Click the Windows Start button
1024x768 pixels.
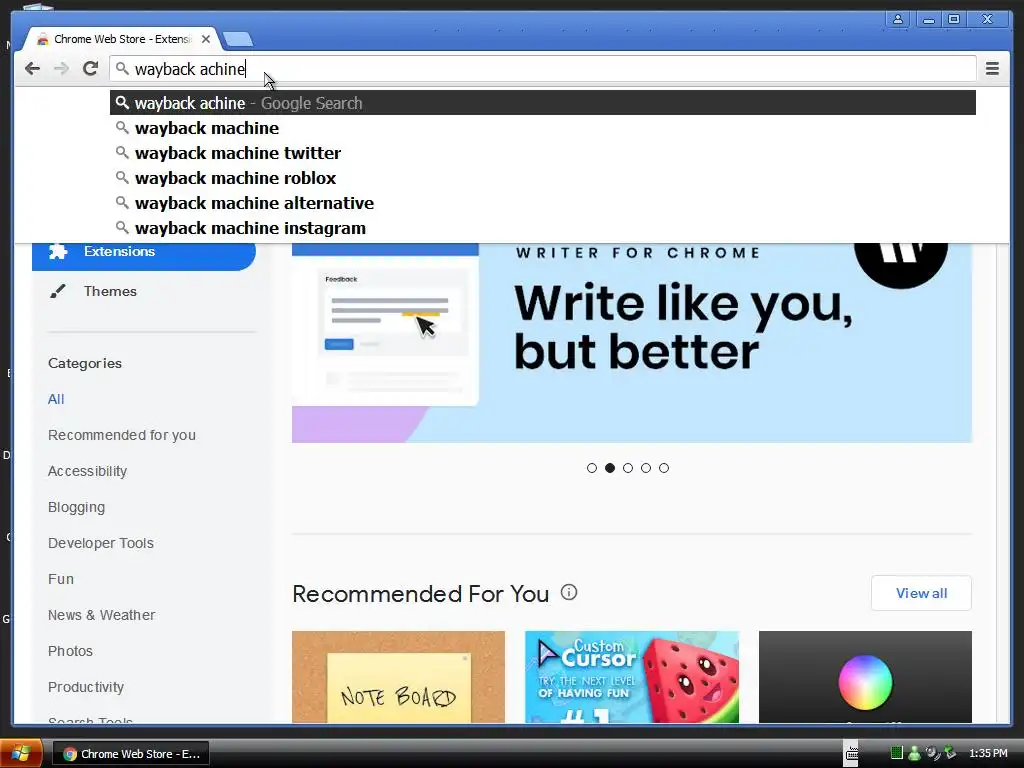(x=21, y=754)
